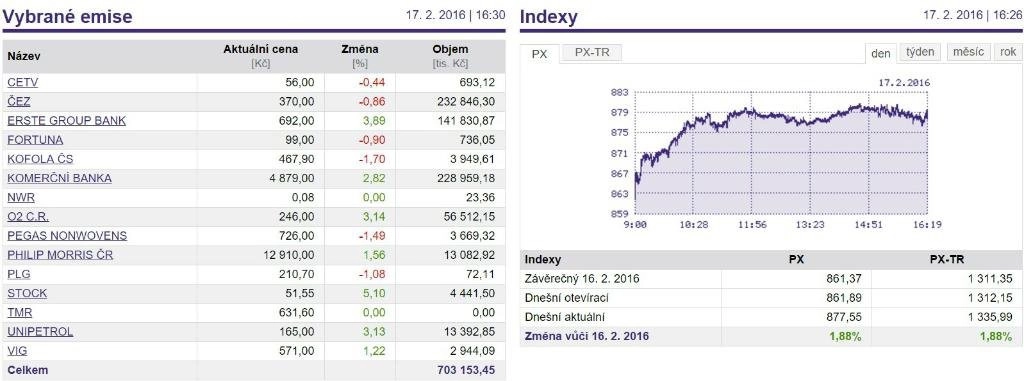Click the O2 C.R. link
Screen dimensions: 1024x381
click(x=28, y=216)
